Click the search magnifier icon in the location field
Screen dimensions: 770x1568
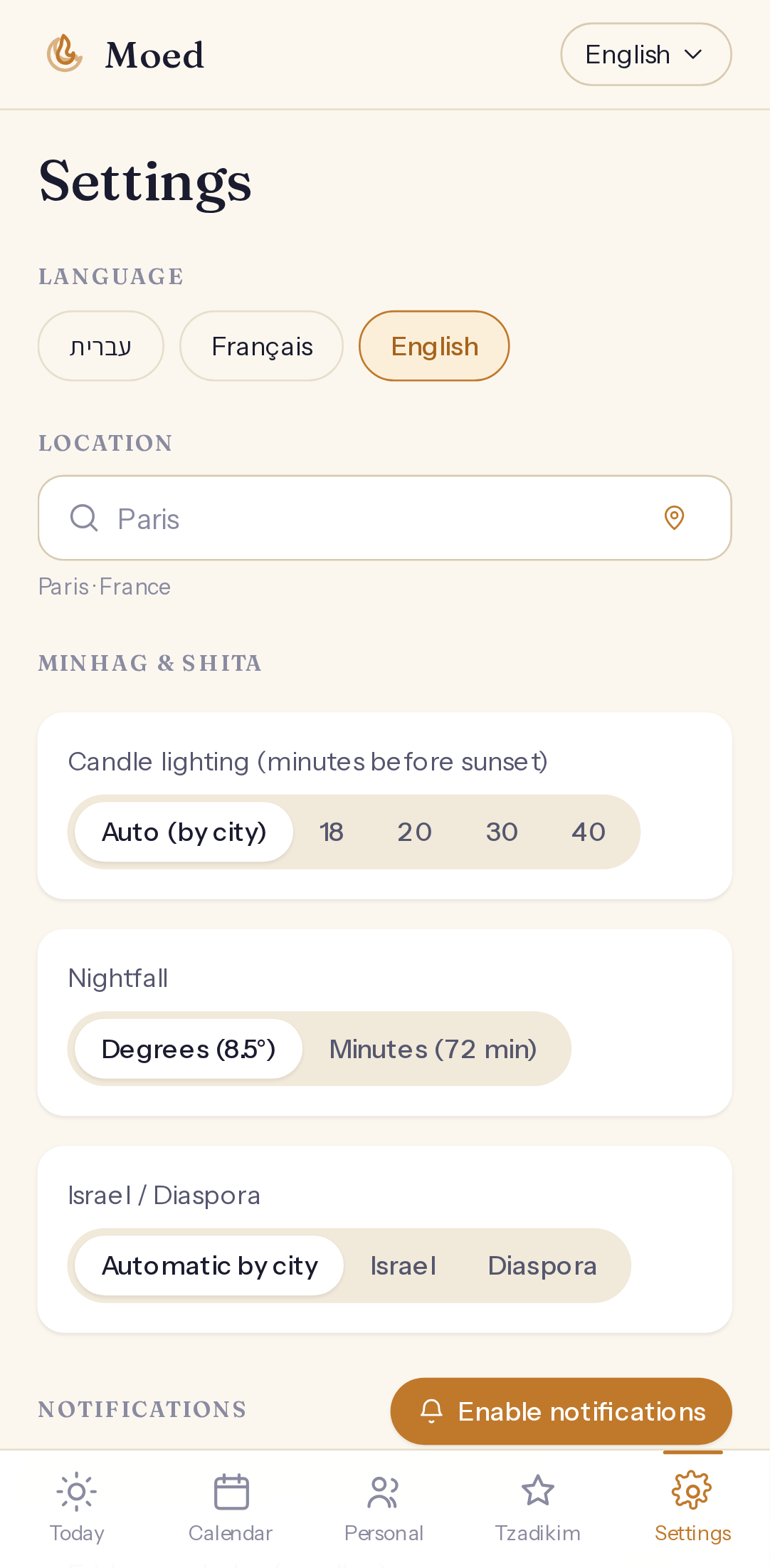coord(84,518)
